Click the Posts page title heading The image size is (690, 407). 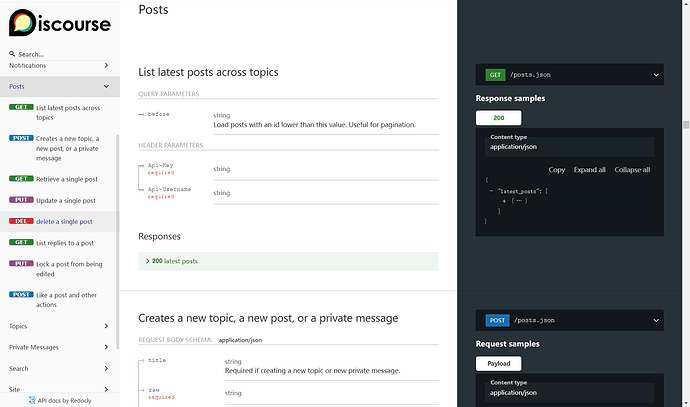pyautogui.click(x=153, y=10)
